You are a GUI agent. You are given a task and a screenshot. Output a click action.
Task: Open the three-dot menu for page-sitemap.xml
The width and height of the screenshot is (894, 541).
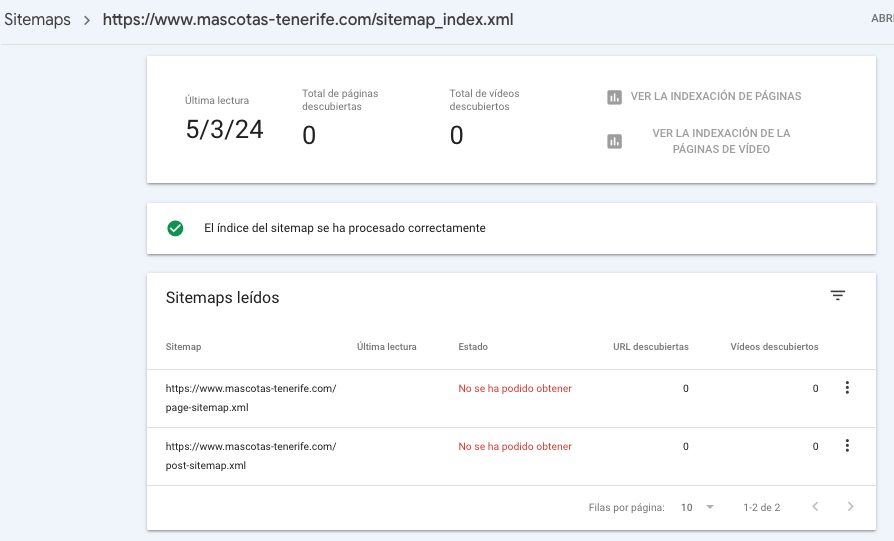(x=847, y=388)
